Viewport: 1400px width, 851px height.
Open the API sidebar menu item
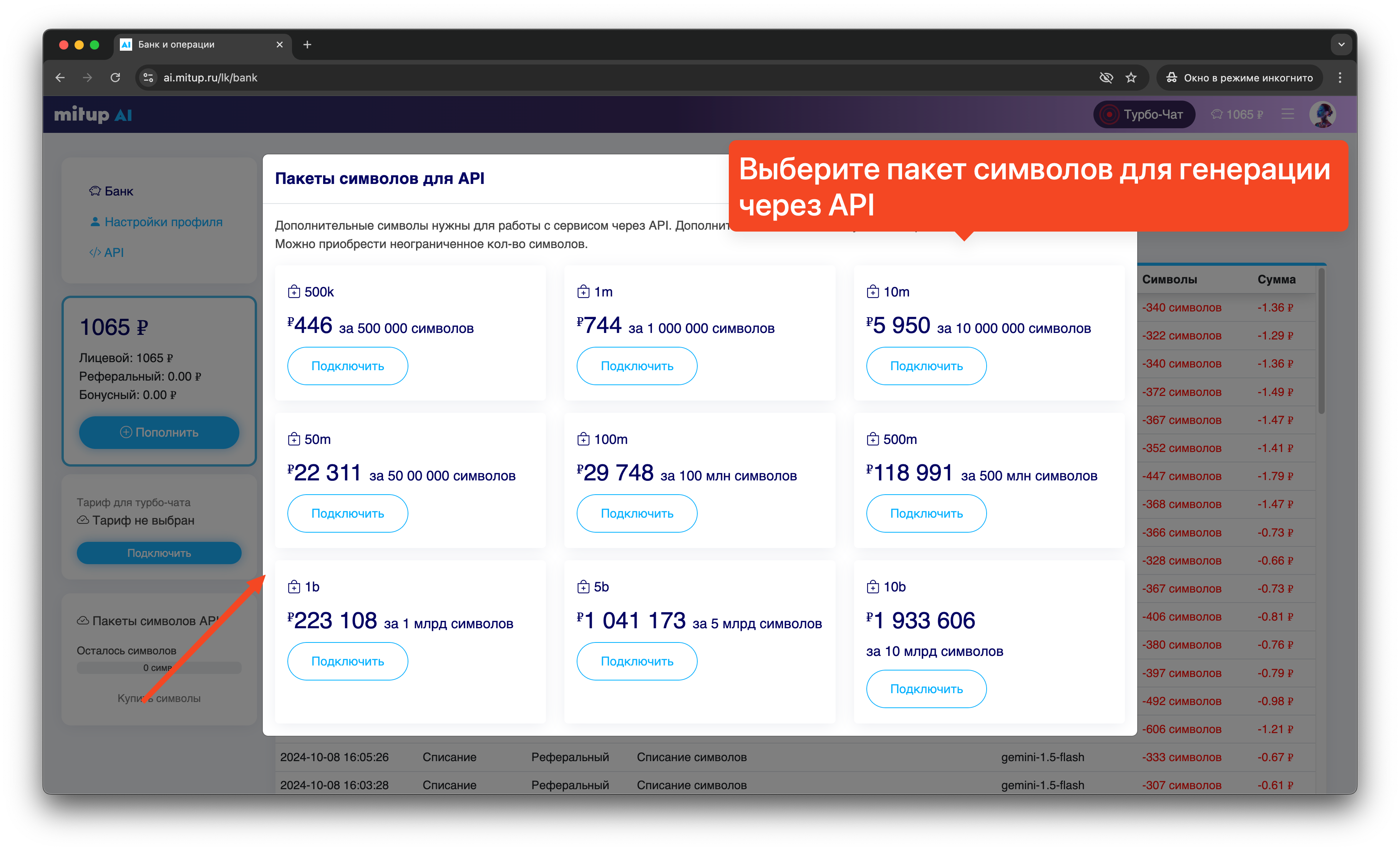point(113,252)
